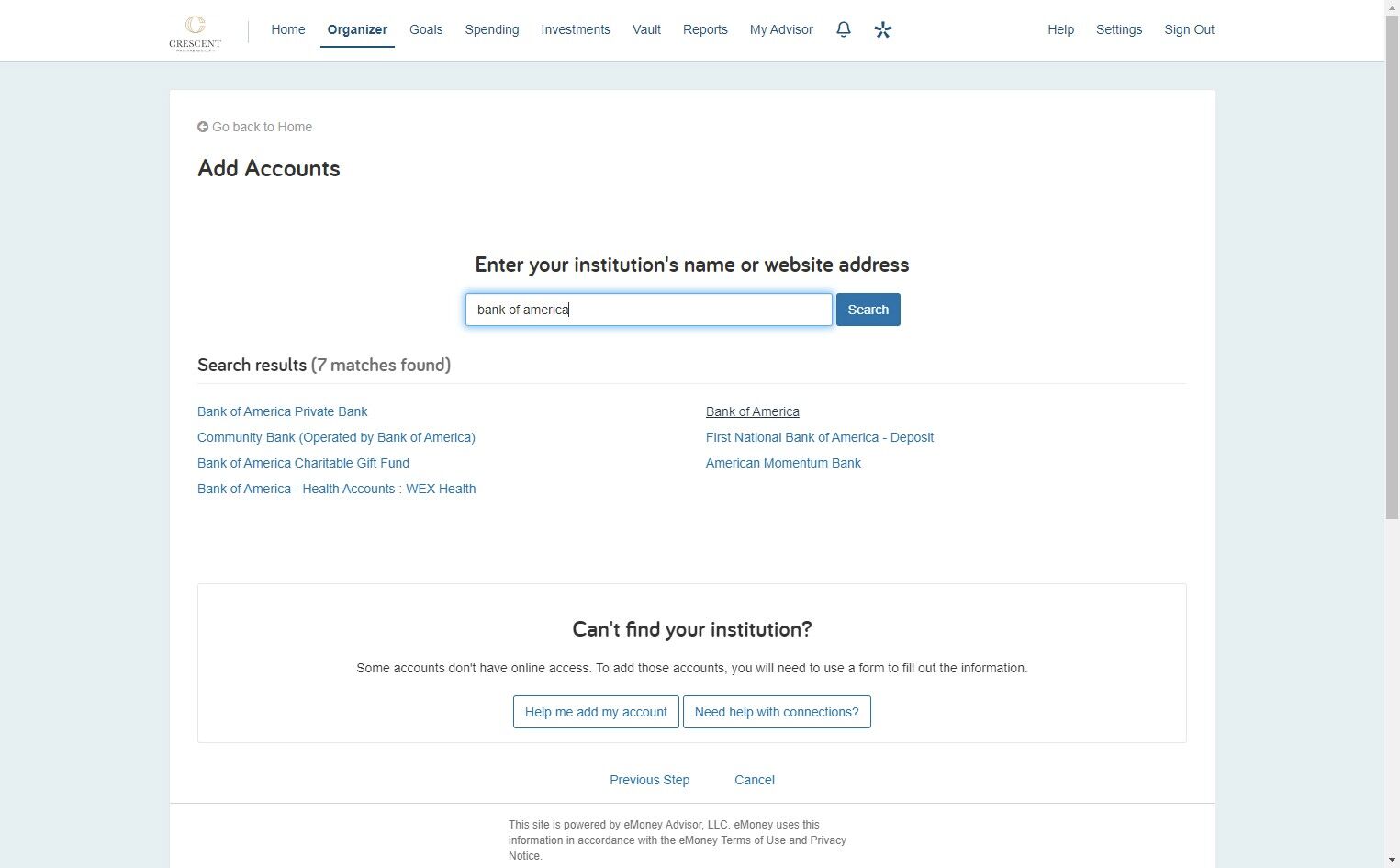
Task: Open the Help link
Action: point(1060,29)
